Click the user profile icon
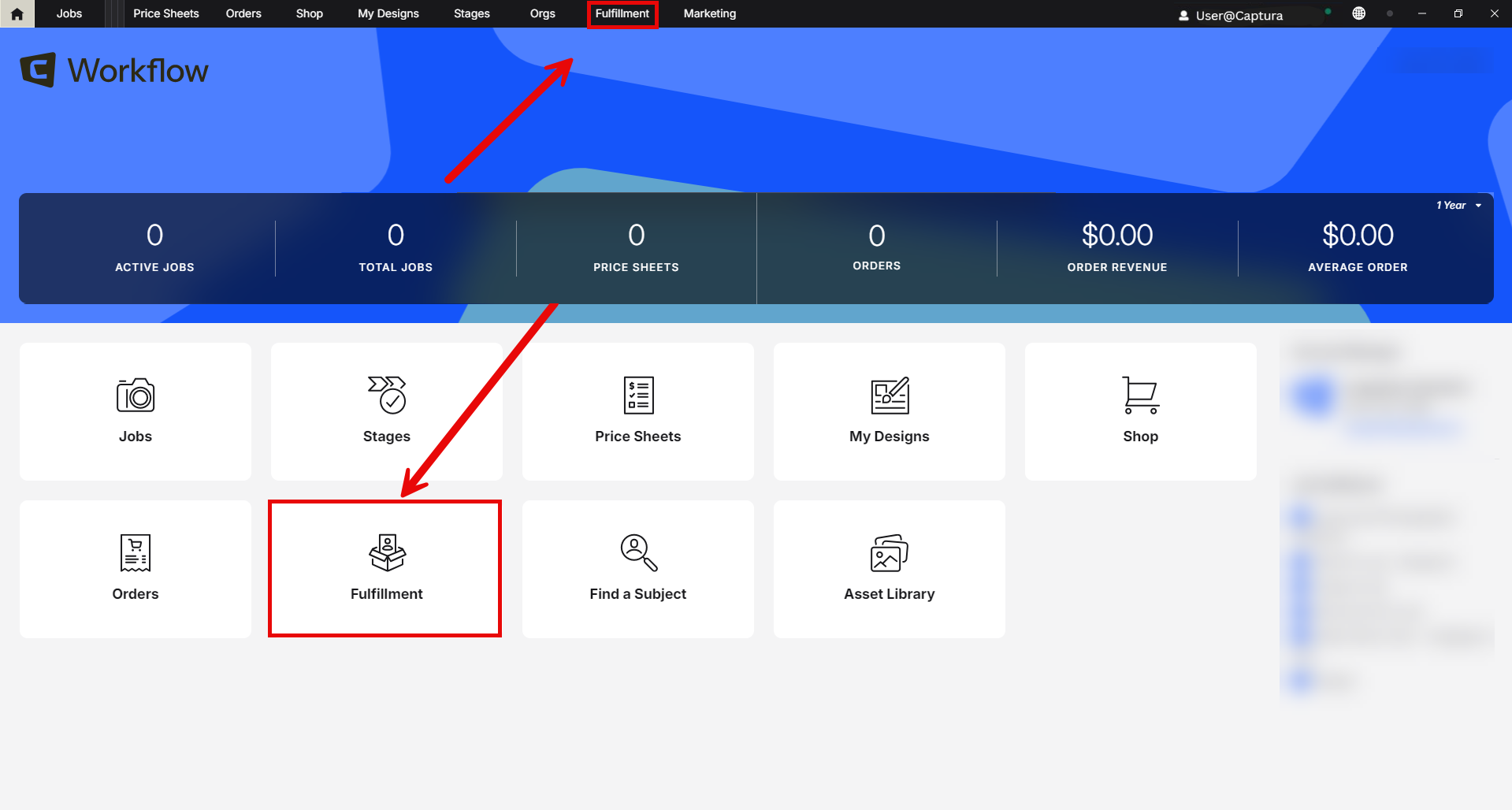 (1183, 16)
